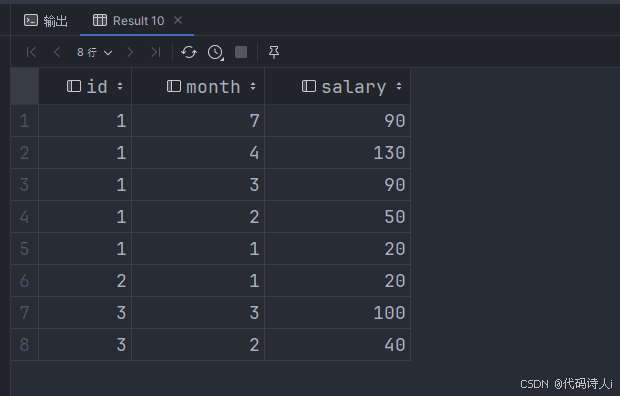
Task: Click salary cell 100 in row 7
Action: point(337,313)
